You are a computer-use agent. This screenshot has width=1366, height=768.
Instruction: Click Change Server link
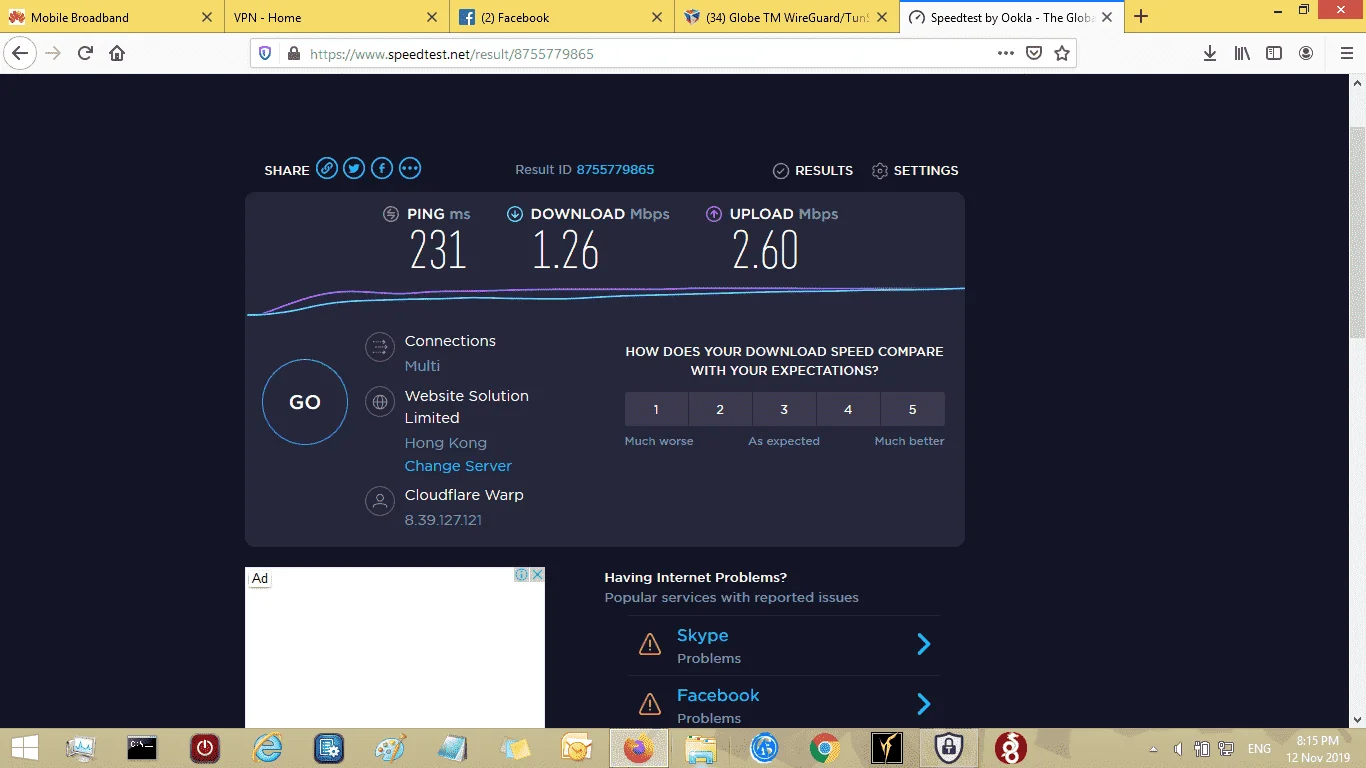pos(458,466)
